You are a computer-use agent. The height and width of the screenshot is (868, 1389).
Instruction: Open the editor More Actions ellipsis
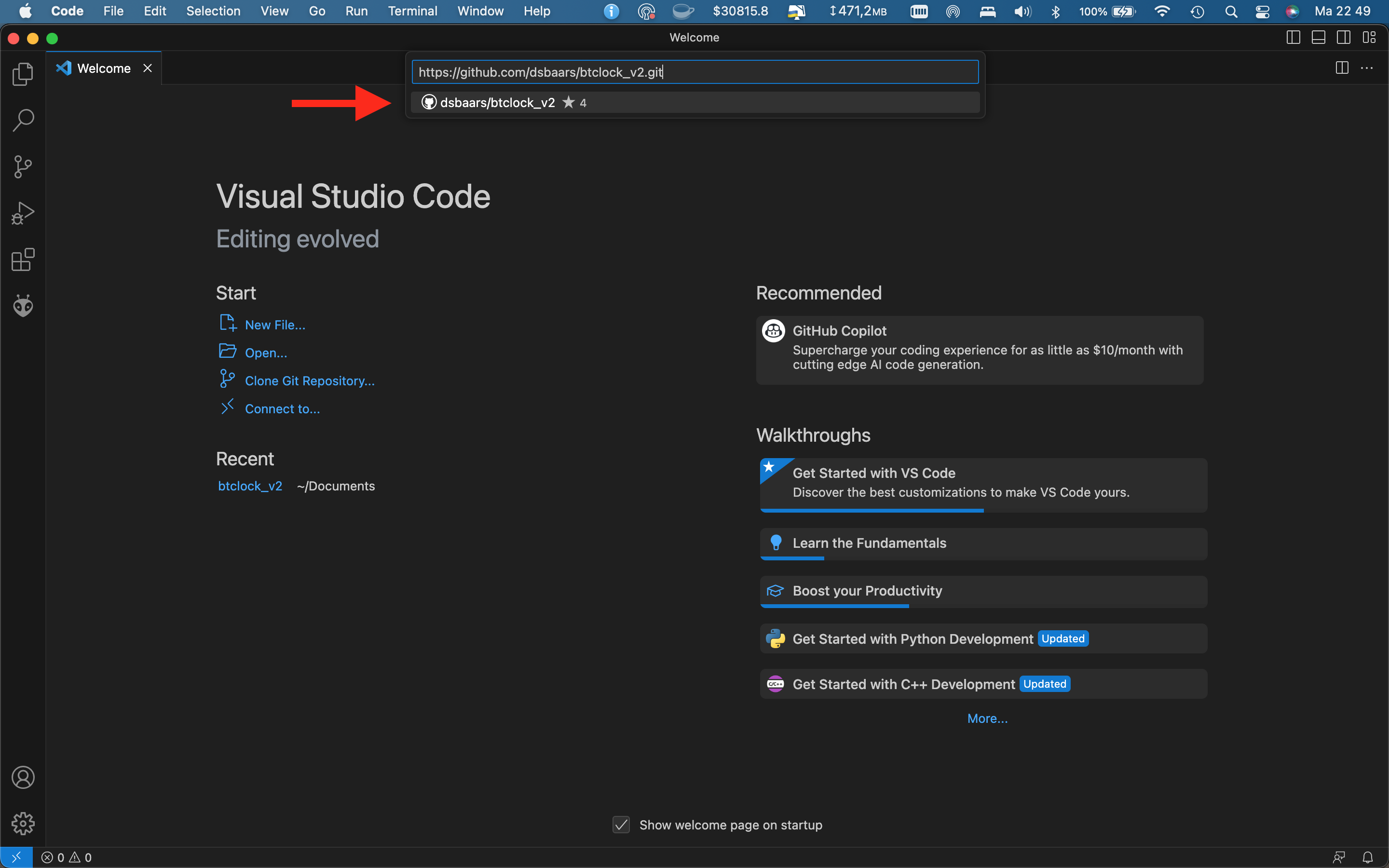pyautogui.click(x=1367, y=68)
